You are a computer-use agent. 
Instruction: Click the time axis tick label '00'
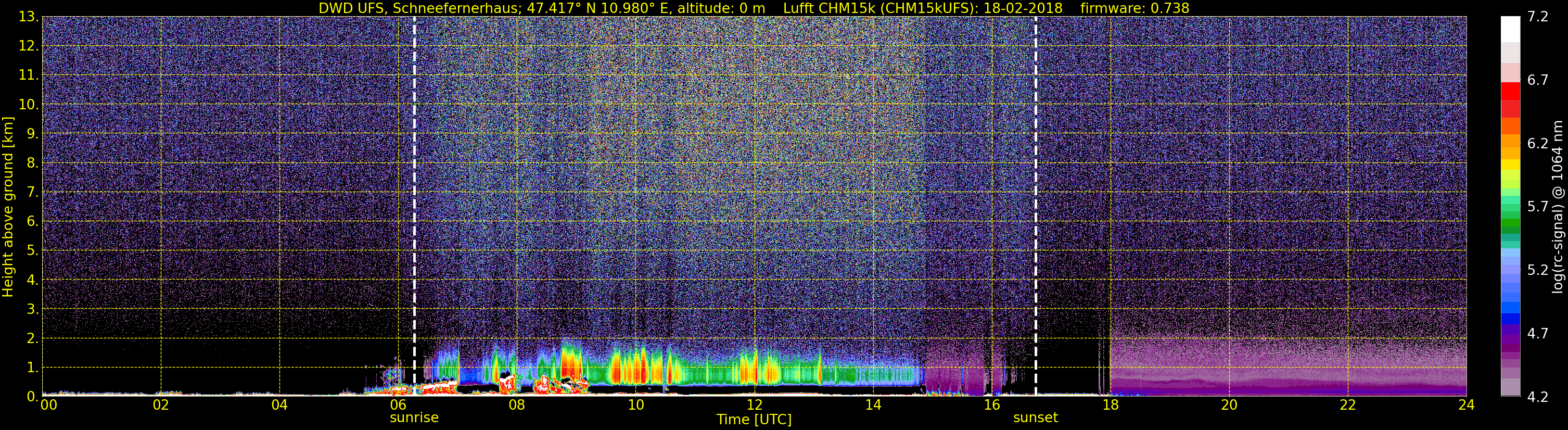pos(49,405)
